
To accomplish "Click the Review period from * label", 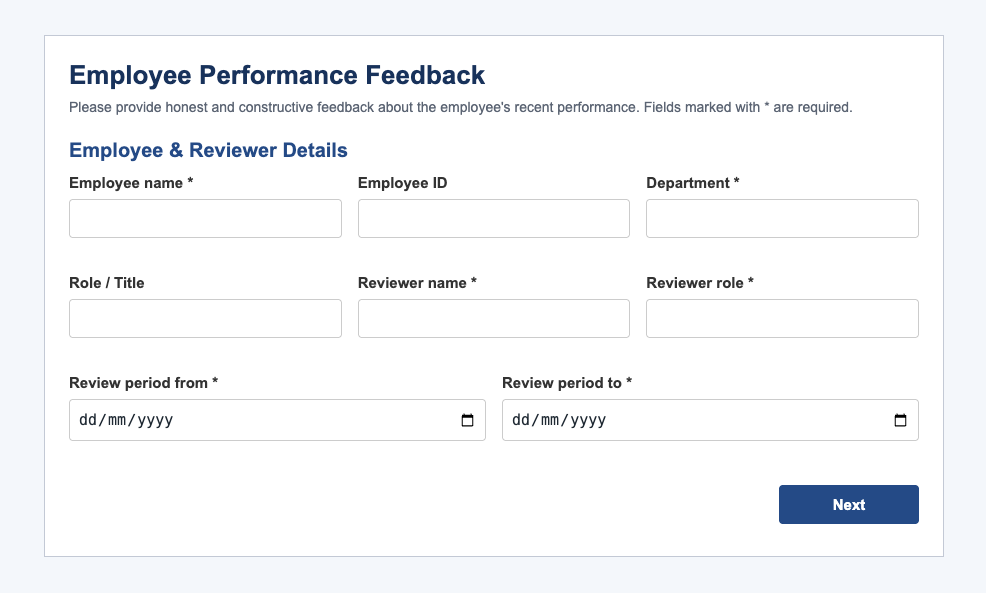I will 143,383.
